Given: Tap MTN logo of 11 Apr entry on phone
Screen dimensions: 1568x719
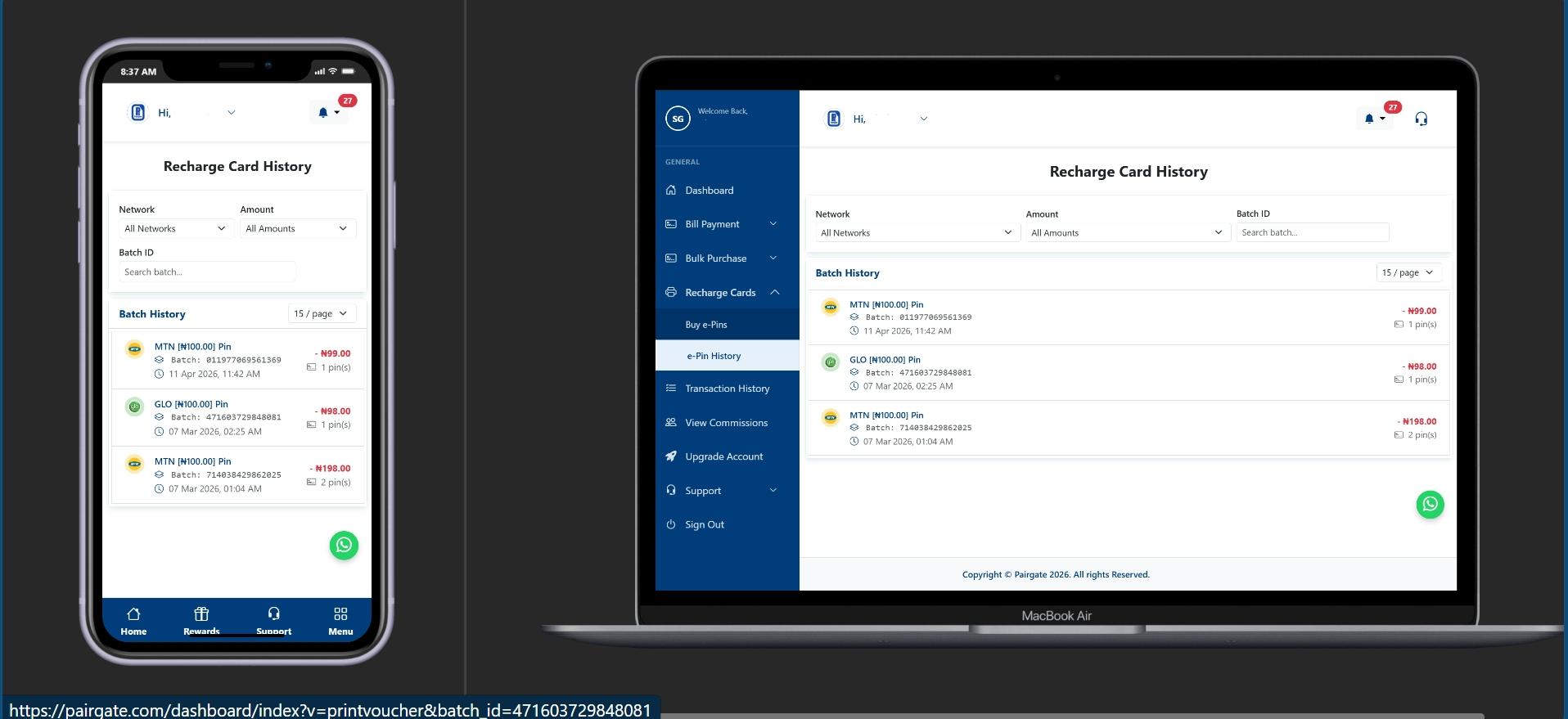Looking at the screenshot, I should pos(135,349).
